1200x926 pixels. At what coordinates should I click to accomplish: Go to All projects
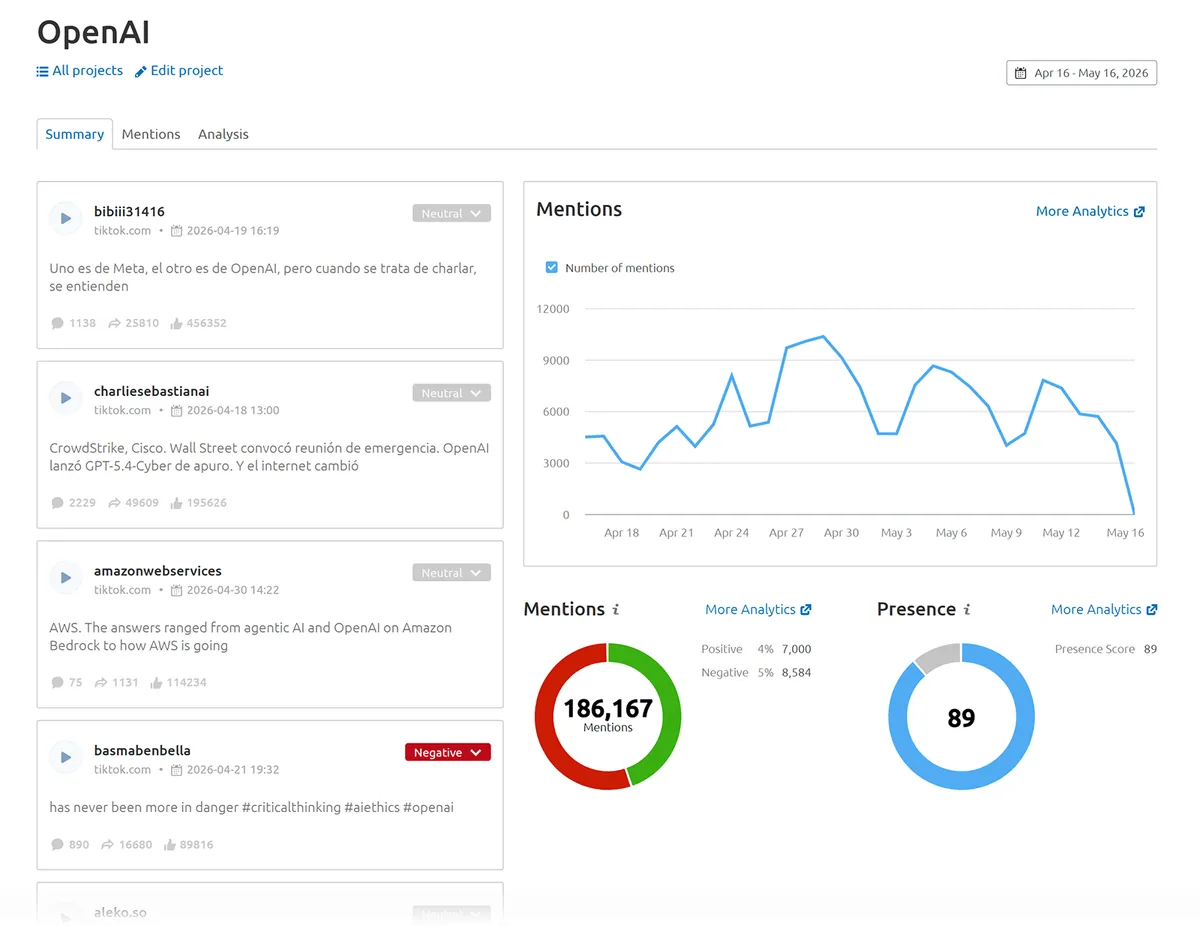tap(80, 71)
